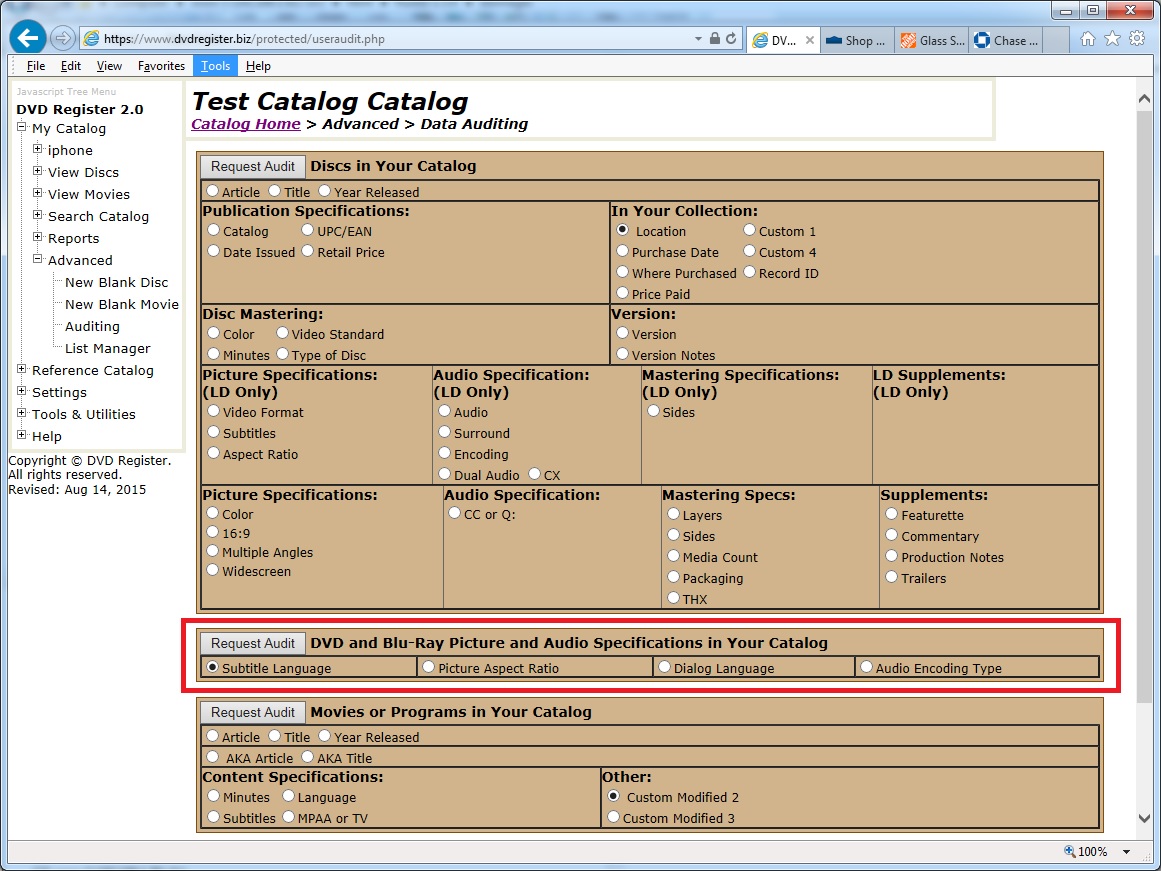Screen dimensions: 1161x871
Task: Go back using the browser back arrow
Action: (27, 38)
